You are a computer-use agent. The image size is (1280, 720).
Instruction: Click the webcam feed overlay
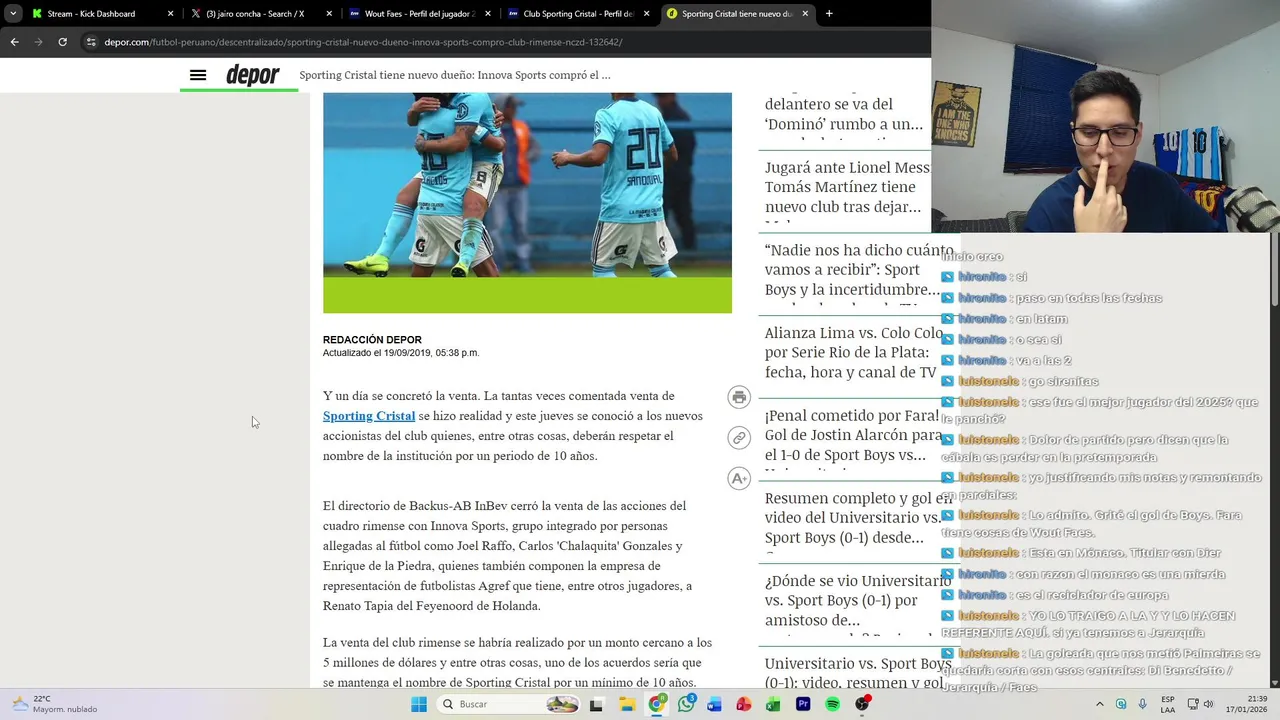(x=1105, y=116)
